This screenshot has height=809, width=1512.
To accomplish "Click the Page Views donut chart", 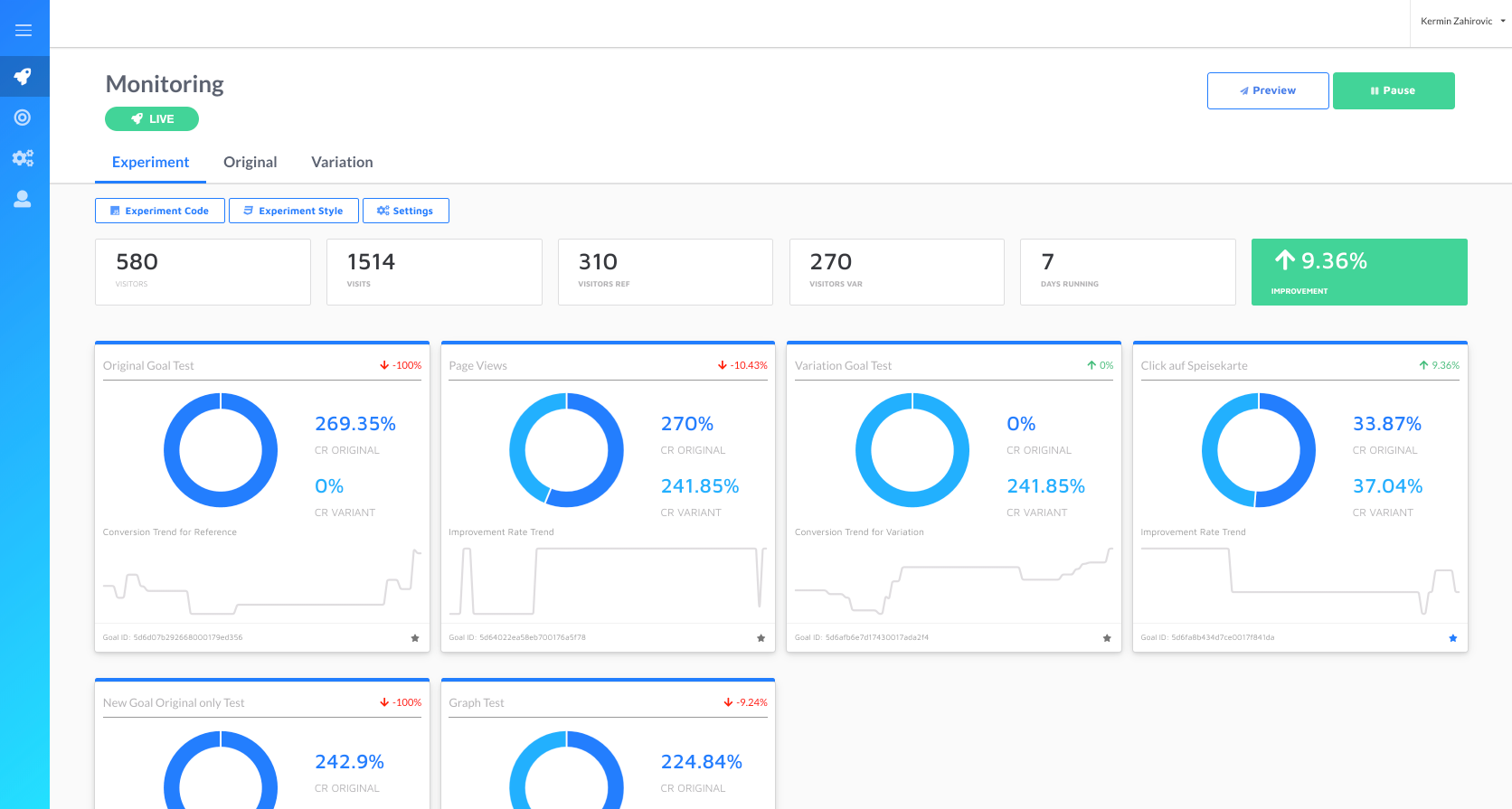I will [x=566, y=450].
